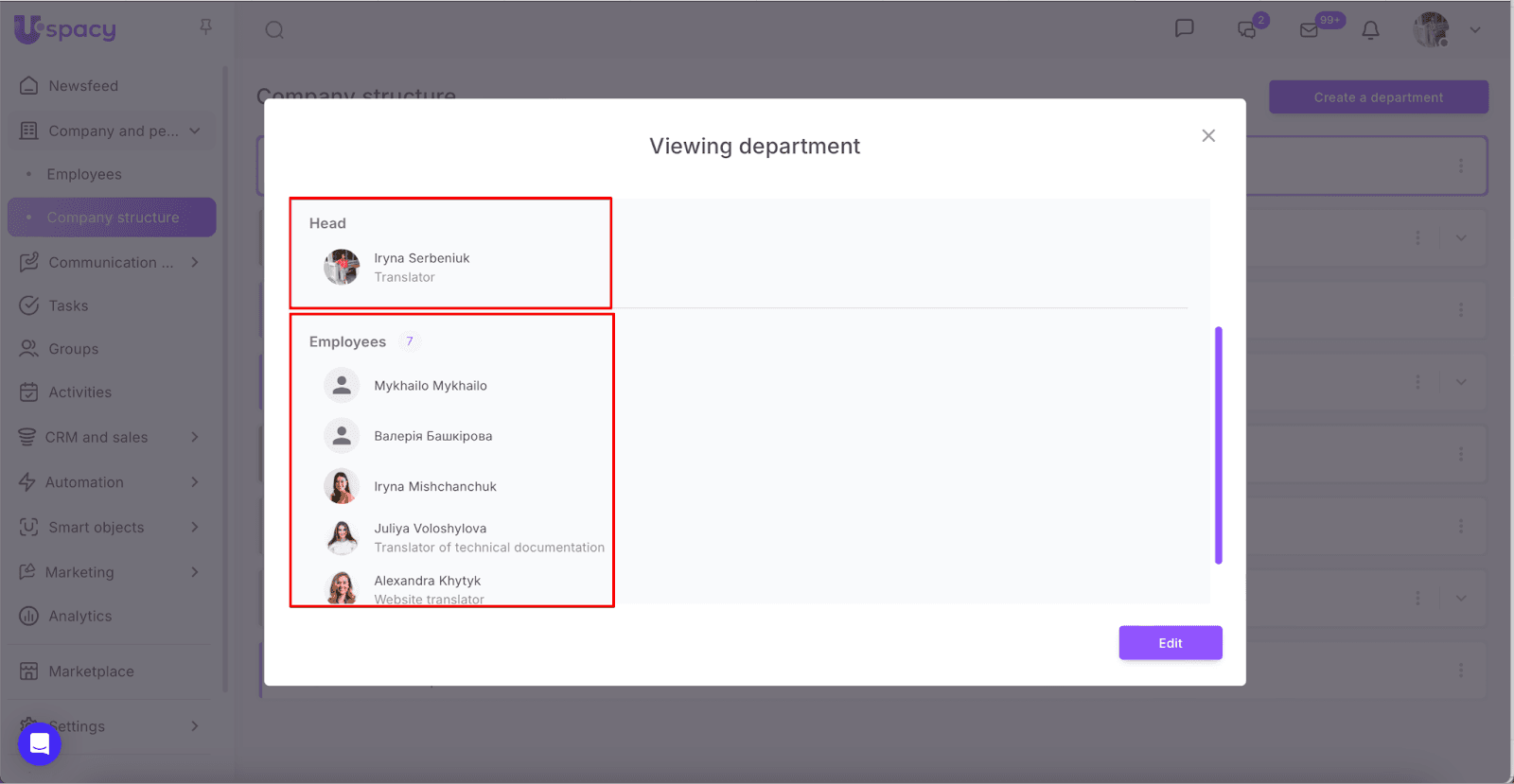The height and width of the screenshot is (784, 1514).
Task: Expand the CRM and sales submenu
Action: (x=195, y=437)
